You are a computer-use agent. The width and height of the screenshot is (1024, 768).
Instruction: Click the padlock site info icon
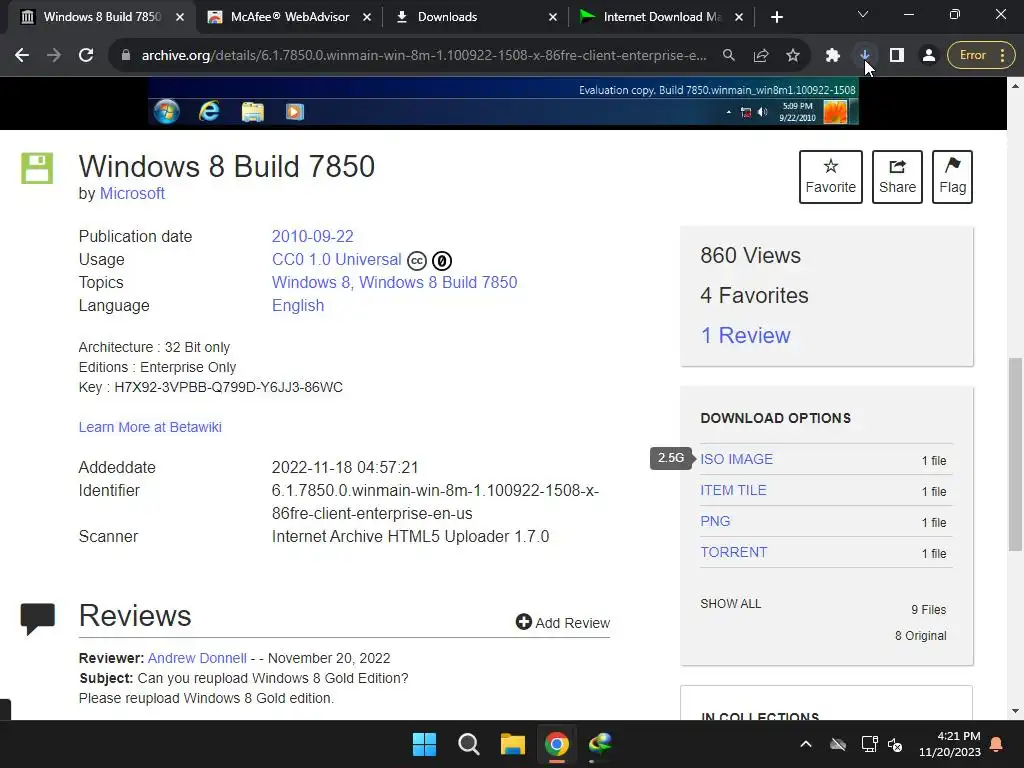click(126, 56)
